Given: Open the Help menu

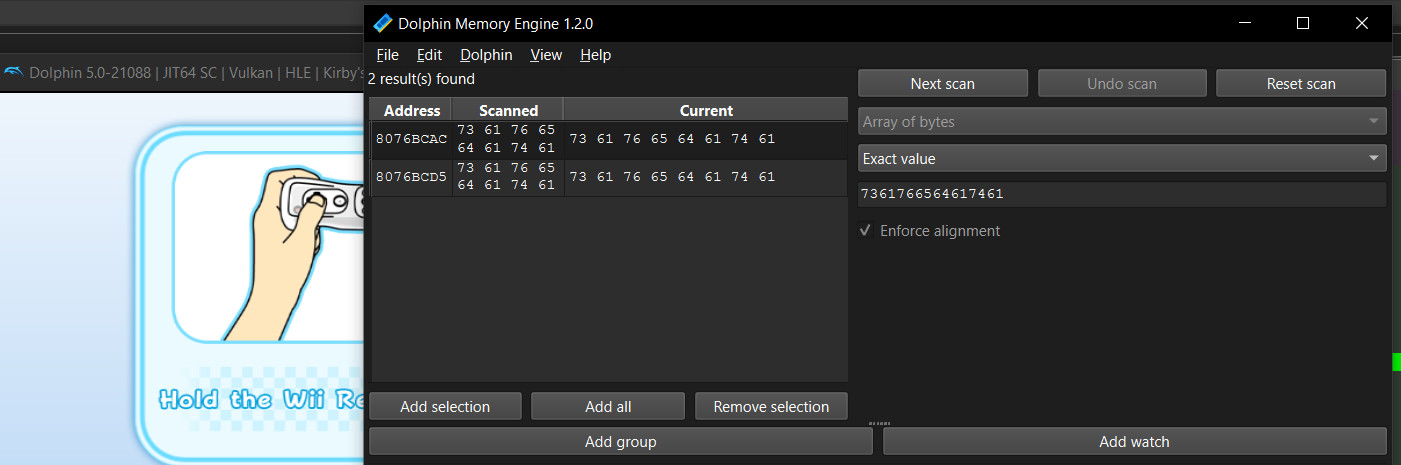Looking at the screenshot, I should [595, 55].
